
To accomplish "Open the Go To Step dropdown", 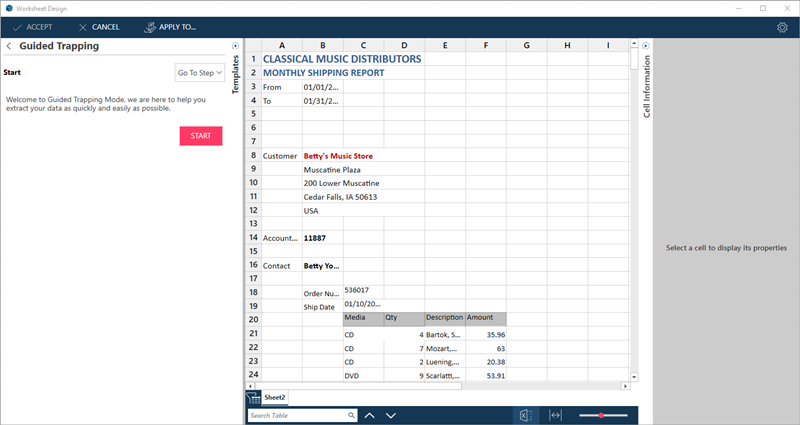I will pos(199,72).
